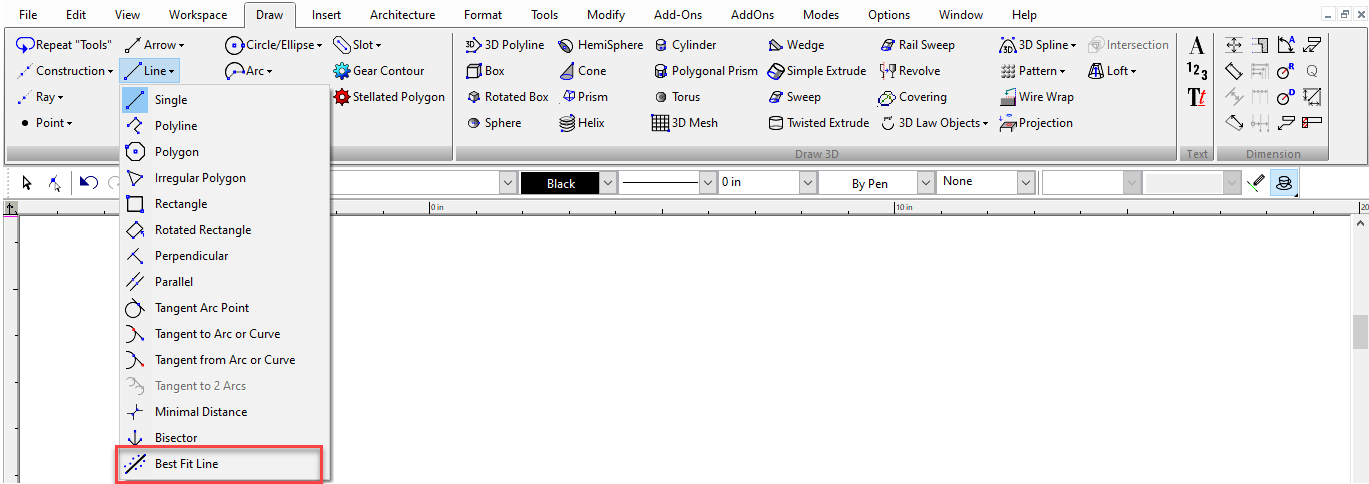Open the Format tab
Screen dimensions: 1369x484
pyautogui.click(x=483, y=15)
